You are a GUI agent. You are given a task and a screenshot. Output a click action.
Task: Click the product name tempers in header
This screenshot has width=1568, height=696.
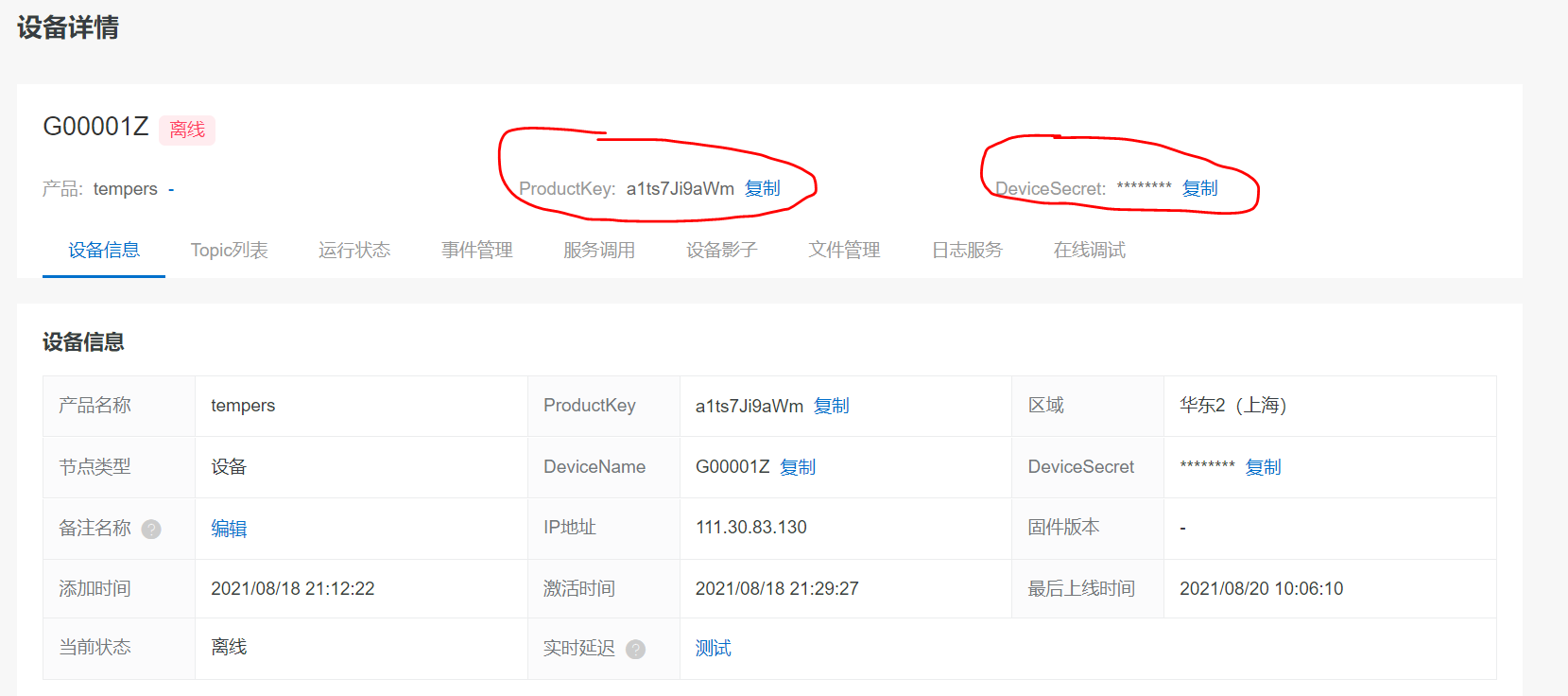click(x=126, y=189)
